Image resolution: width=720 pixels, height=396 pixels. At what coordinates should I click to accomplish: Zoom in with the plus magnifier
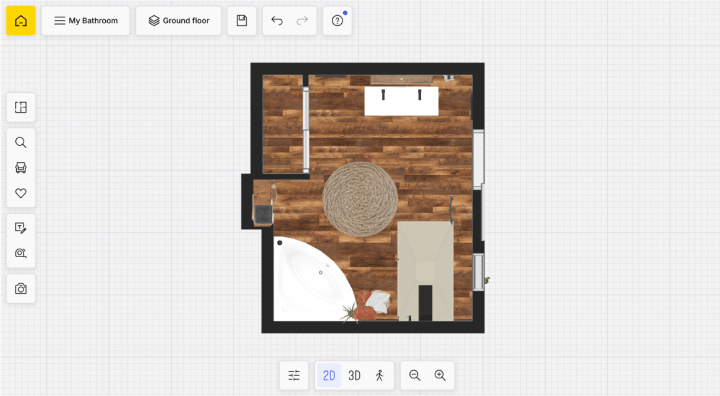tap(440, 376)
